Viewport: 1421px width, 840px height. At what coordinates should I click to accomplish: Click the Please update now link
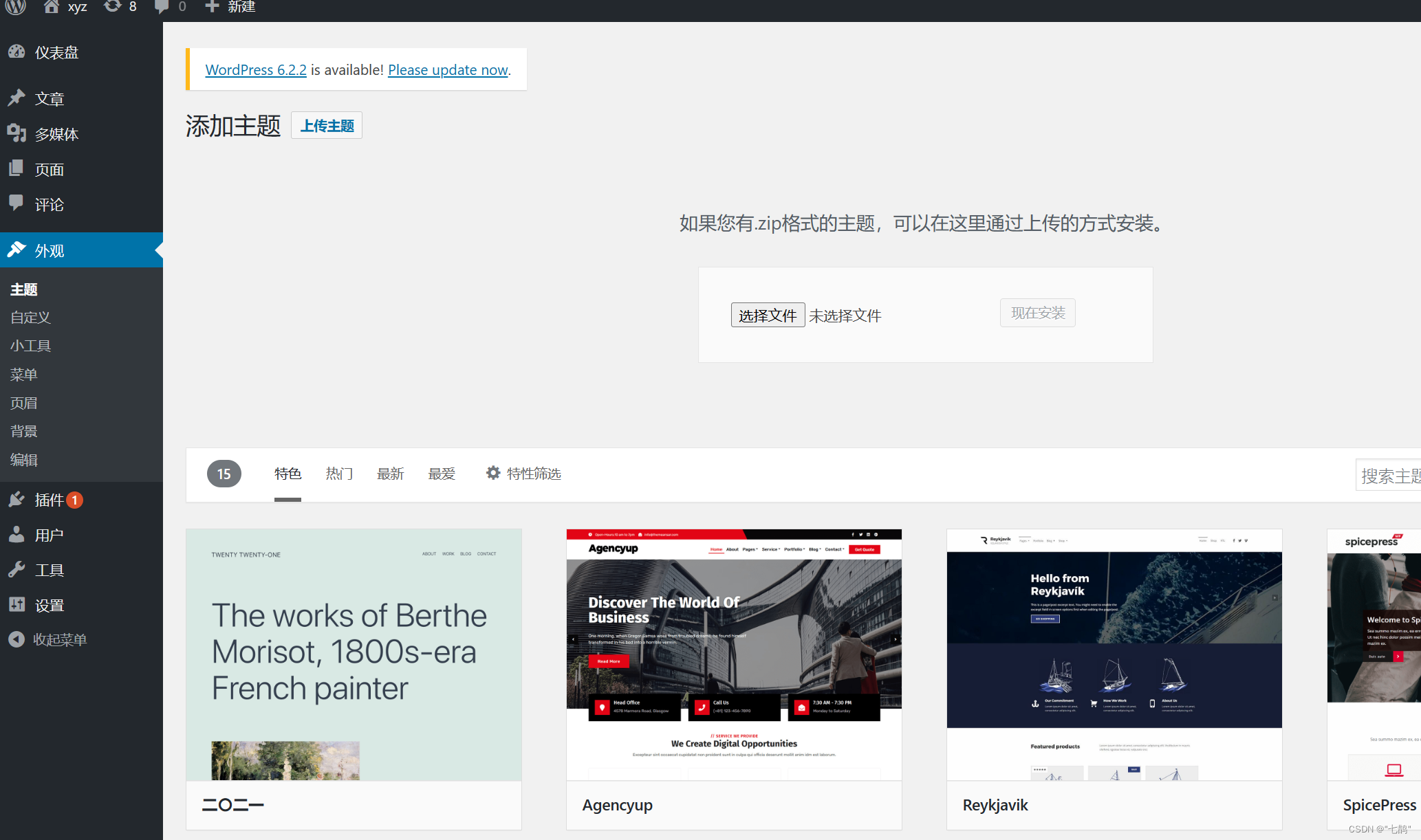448,69
